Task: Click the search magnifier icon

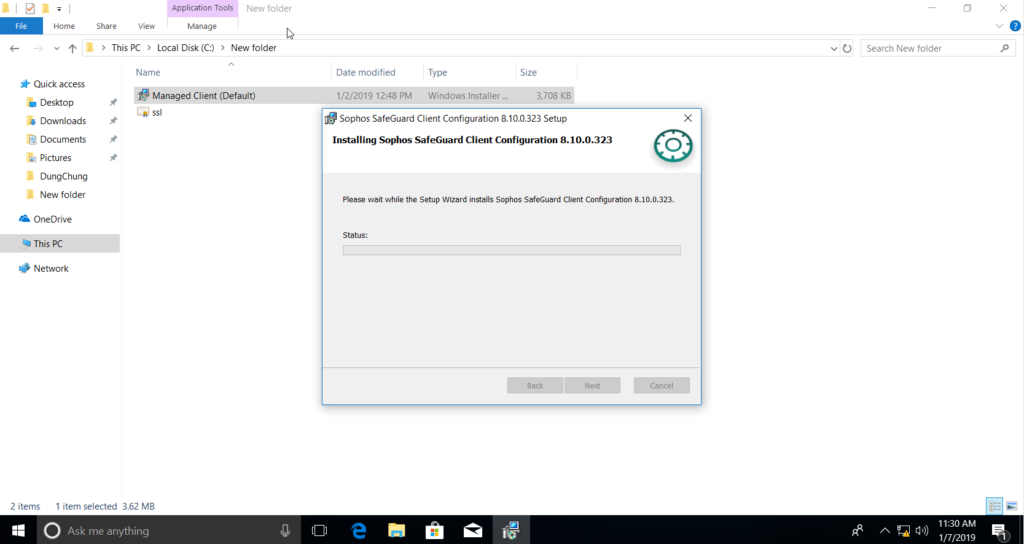Action: [1004, 48]
